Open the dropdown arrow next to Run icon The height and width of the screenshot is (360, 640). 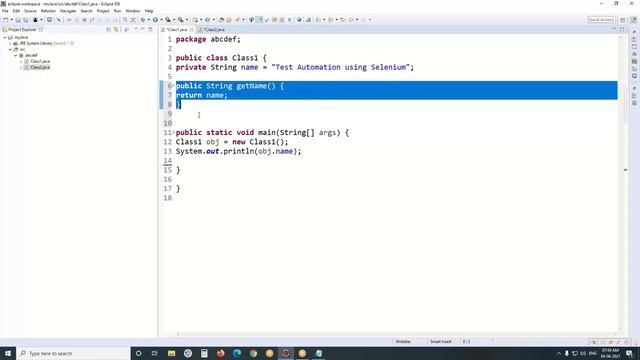[161, 20]
